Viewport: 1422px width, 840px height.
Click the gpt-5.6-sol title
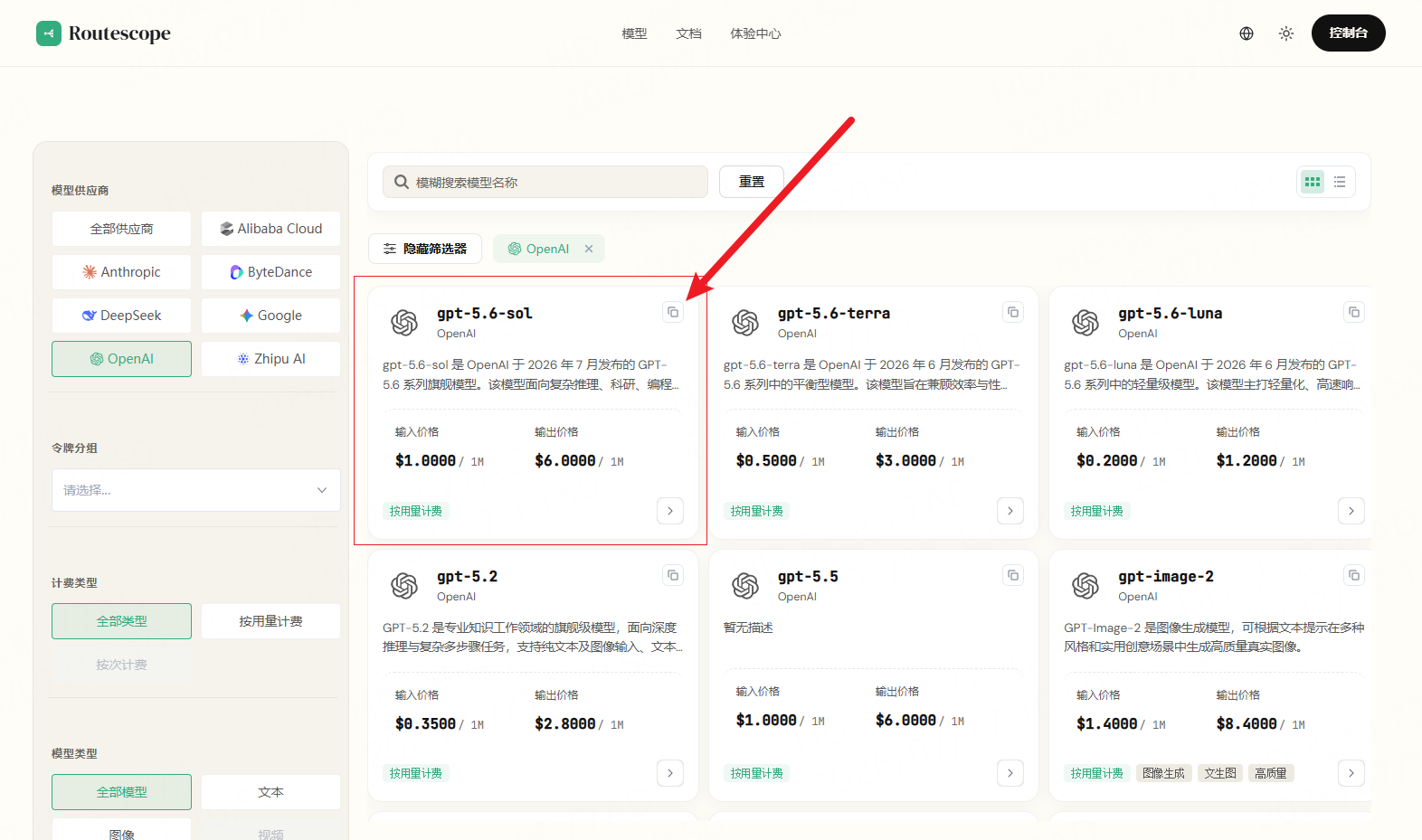[484, 314]
